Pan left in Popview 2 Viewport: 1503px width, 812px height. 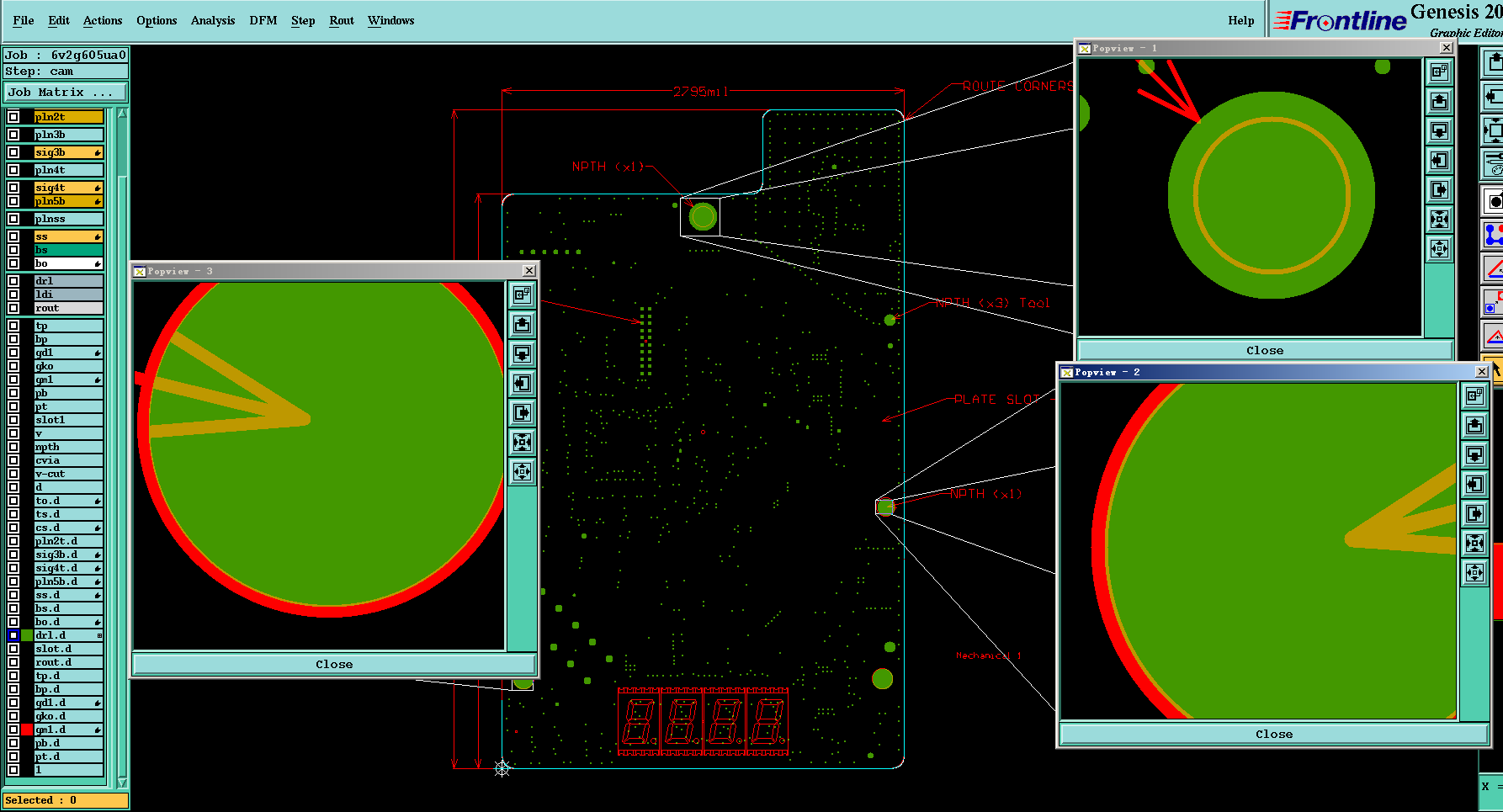1475,484
